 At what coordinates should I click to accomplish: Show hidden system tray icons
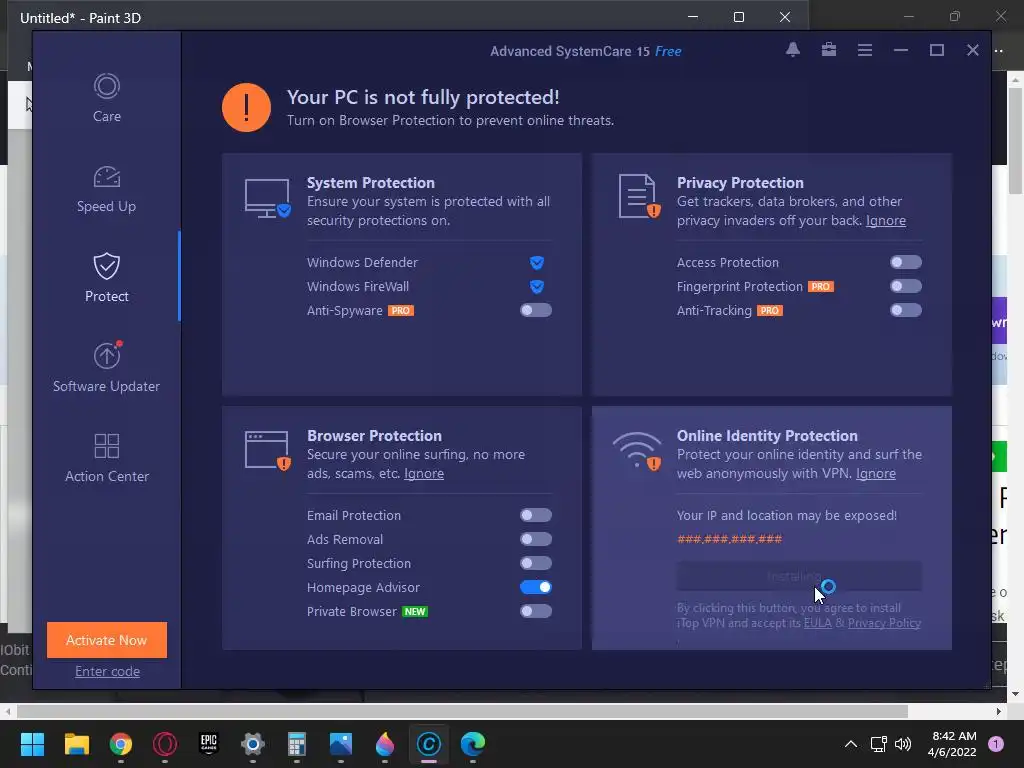pos(851,744)
